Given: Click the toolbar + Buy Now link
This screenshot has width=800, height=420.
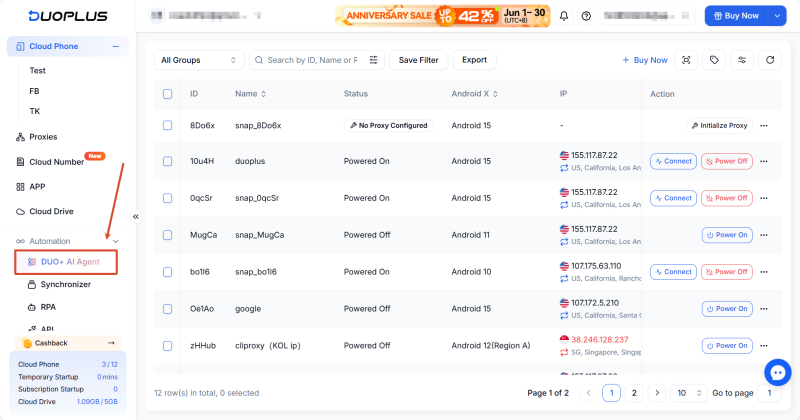Looking at the screenshot, I should 645,60.
